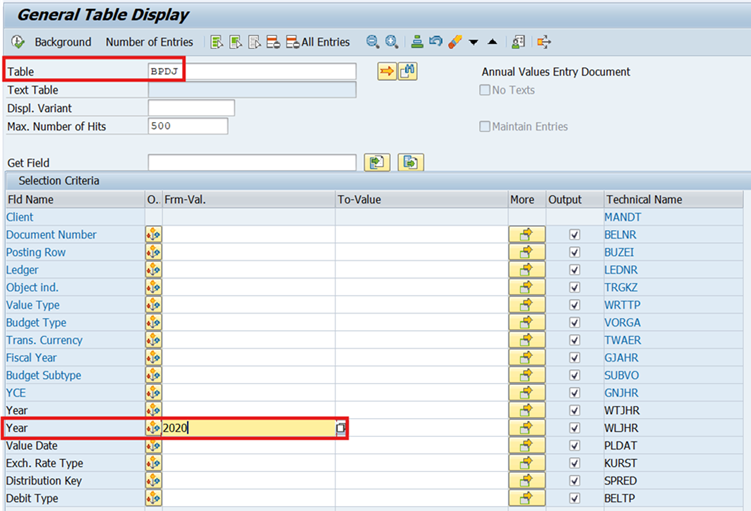751x511 pixels.
Task: Toggle Output checkbox for Debit Type row
Action: click(x=574, y=498)
